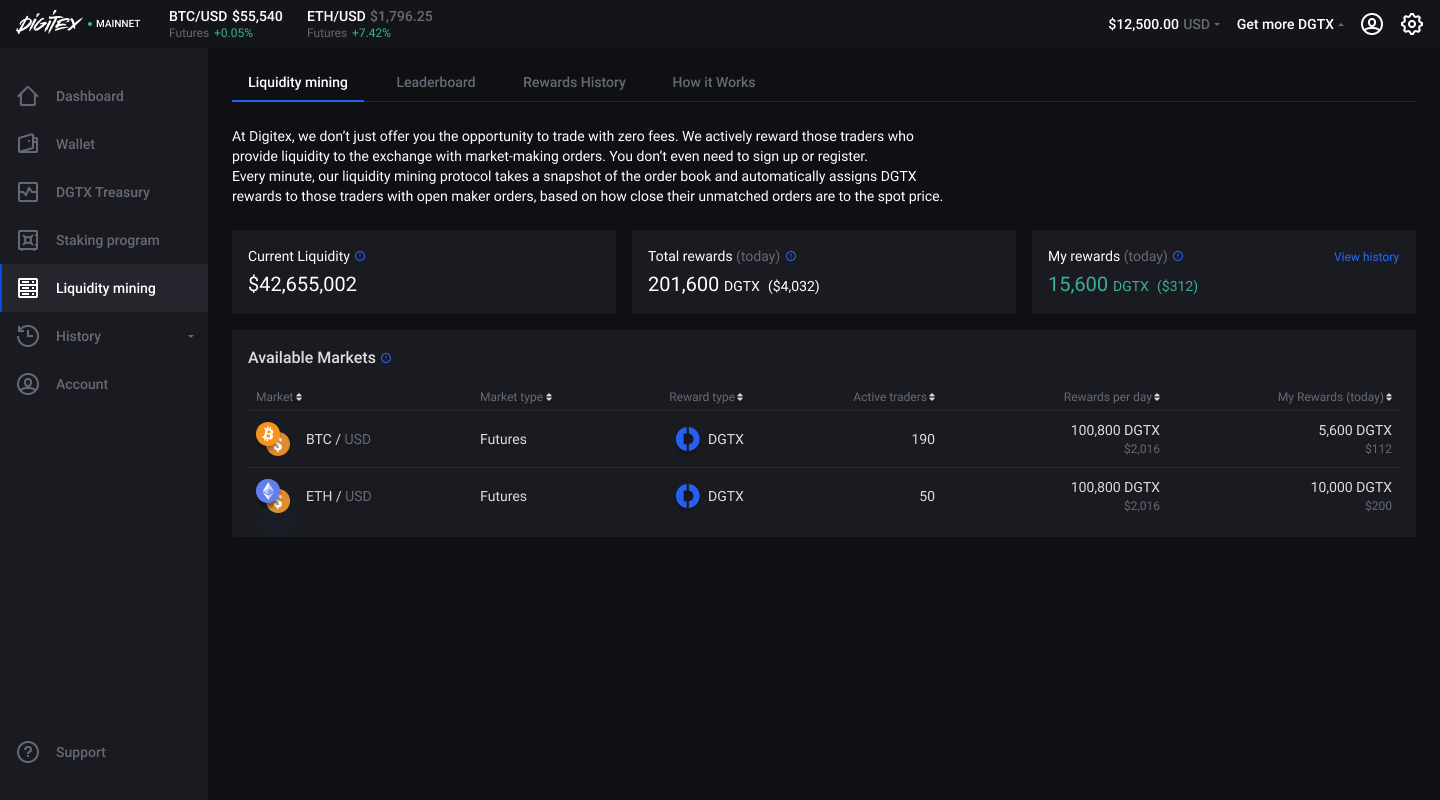Click the View history link
This screenshot has width=1440, height=800.
pyautogui.click(x=1366, y=256)
